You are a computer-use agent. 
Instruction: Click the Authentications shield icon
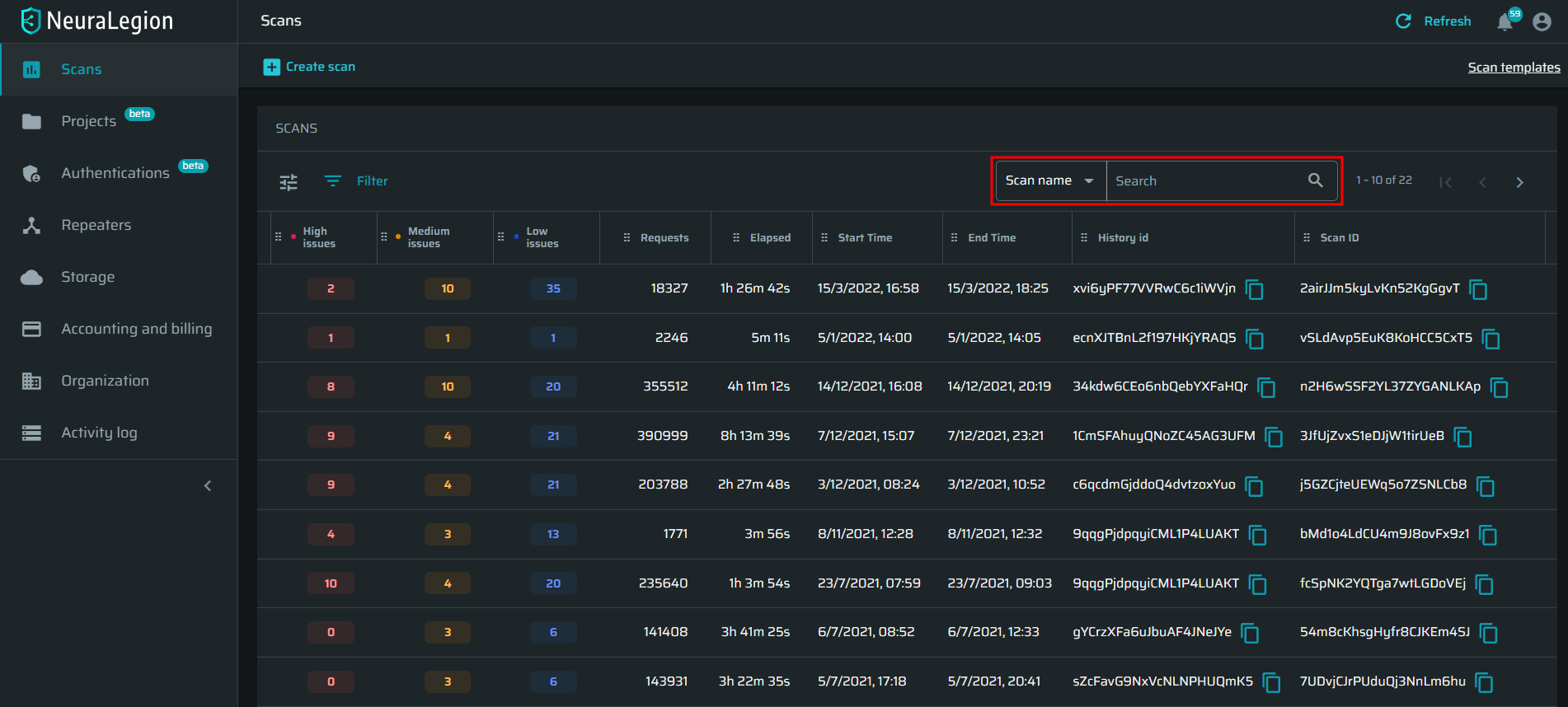click(31, 174)
